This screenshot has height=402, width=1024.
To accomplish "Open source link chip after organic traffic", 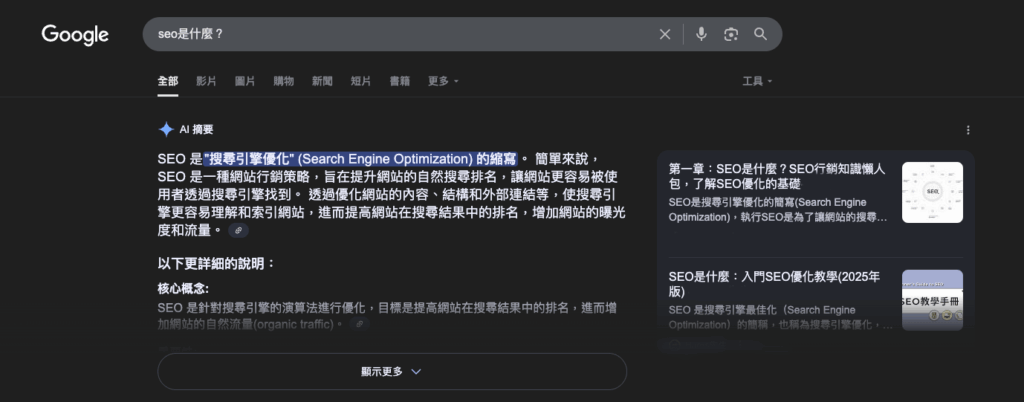I will (x=359, y=324).
